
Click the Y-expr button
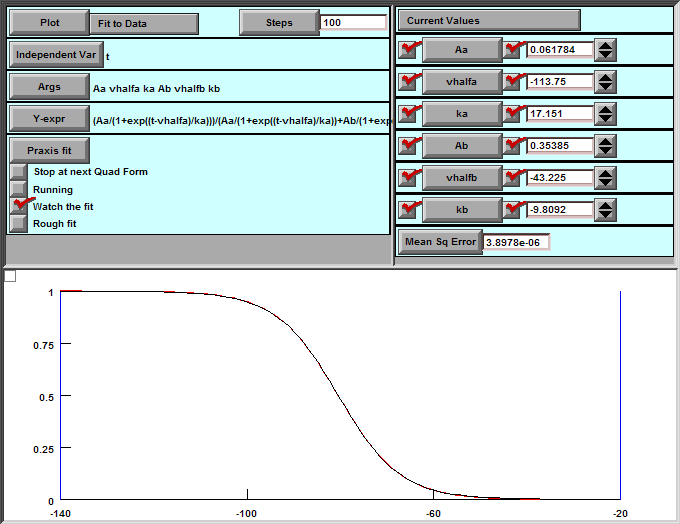pyautogui.click(x=49, y=118)
